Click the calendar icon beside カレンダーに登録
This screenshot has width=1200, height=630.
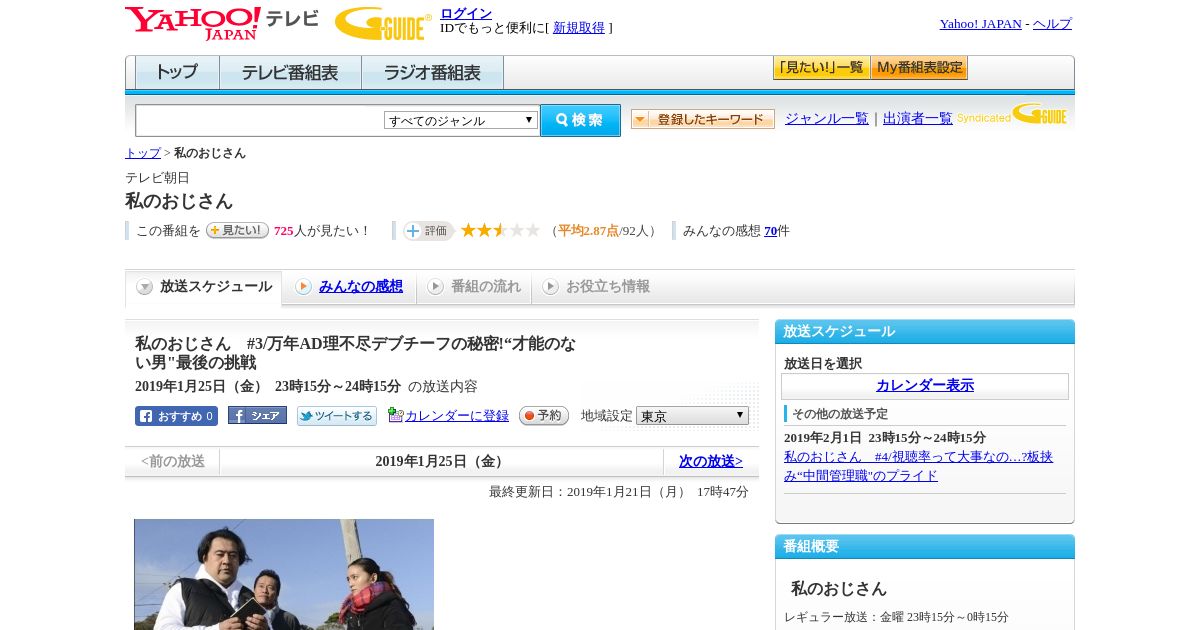click(395, 415)
